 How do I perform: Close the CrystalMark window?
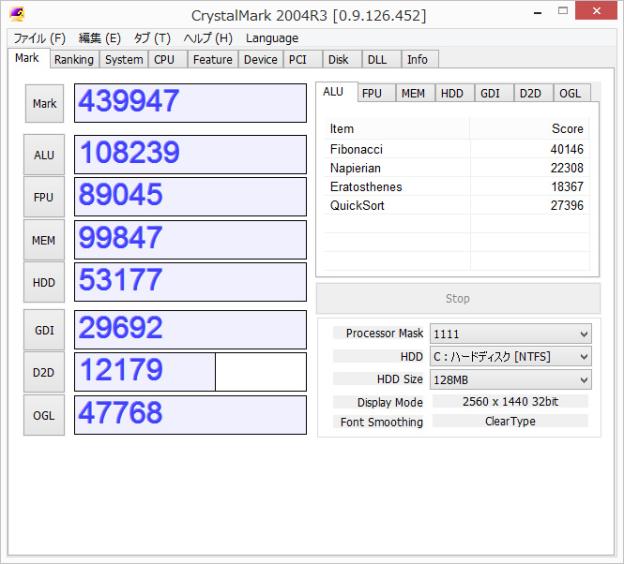click(596, 11)
